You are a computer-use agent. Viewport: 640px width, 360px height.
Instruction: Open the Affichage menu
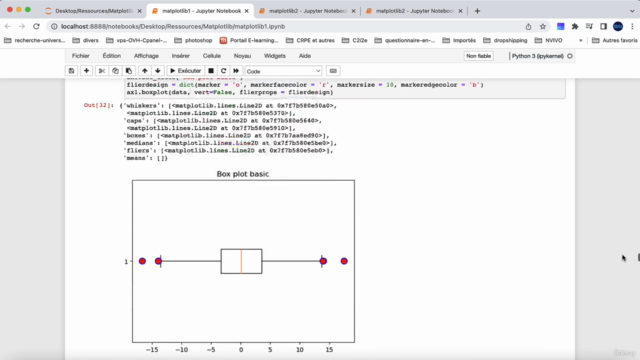pos(146,56)
